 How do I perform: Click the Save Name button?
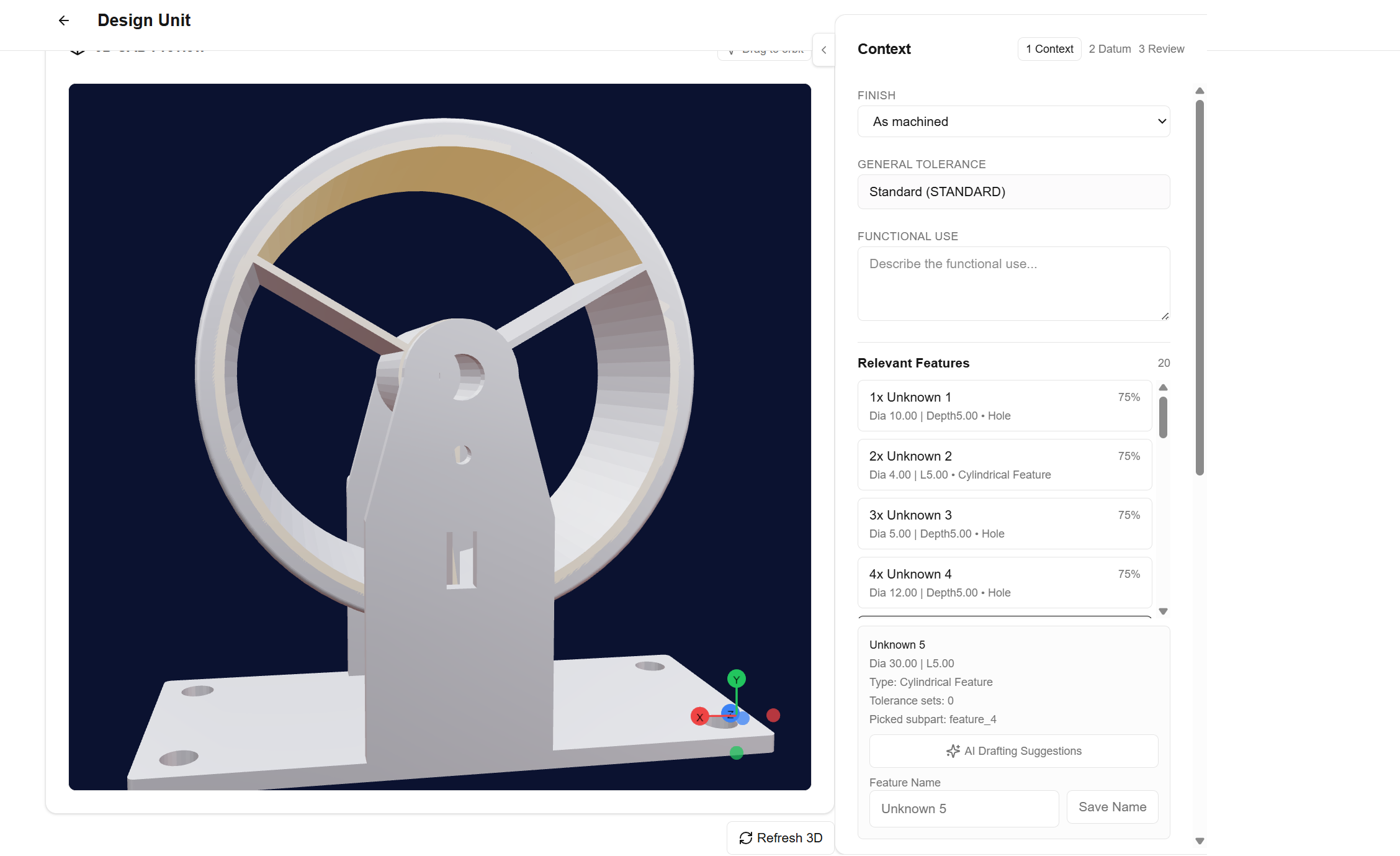1112,807
